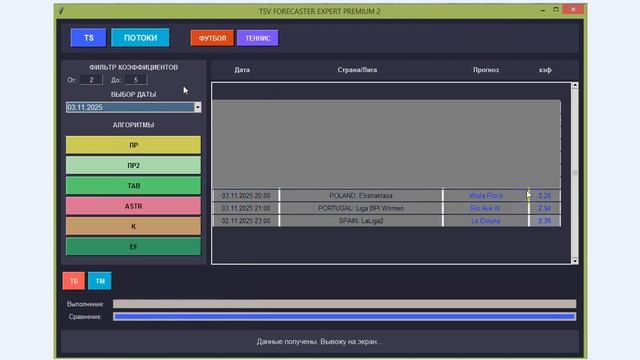The height and width of the screenshot is (360, 640).
Task: Click the TS button
Action: point(89,38)
